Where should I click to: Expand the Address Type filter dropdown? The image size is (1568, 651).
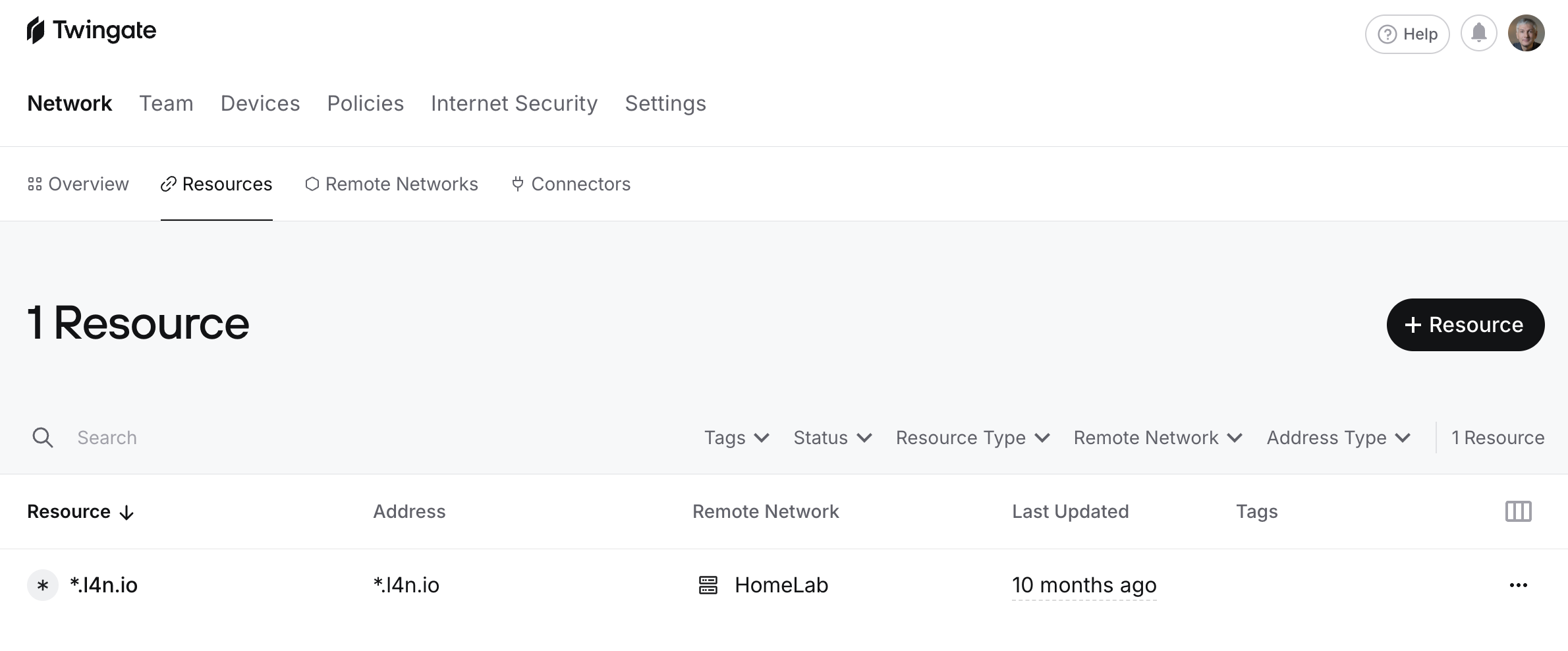pyautogui.click(x=1338, y=438)
